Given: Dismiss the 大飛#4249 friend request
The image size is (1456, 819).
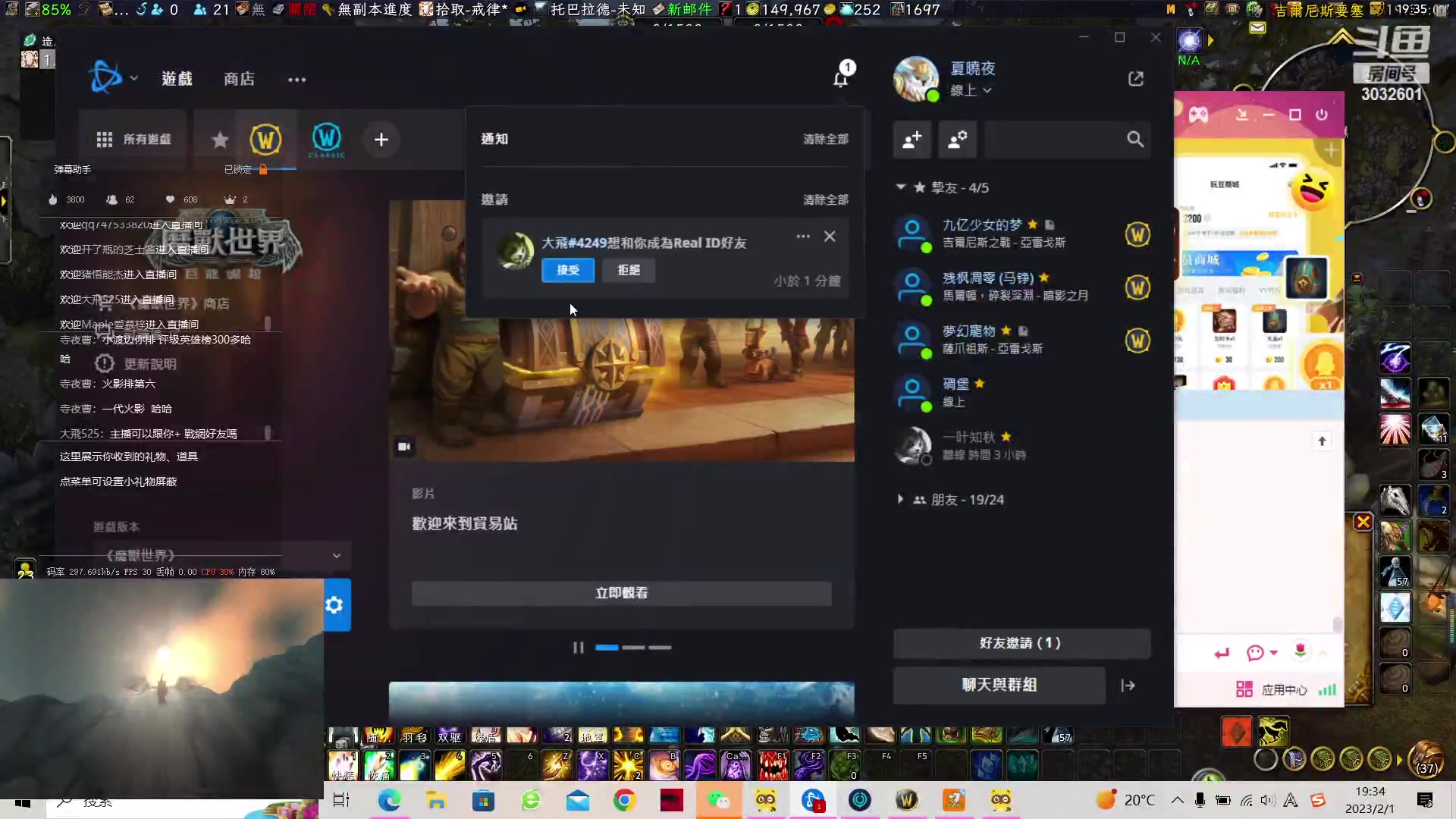Looking at the screenshot, I should point(830,237).
